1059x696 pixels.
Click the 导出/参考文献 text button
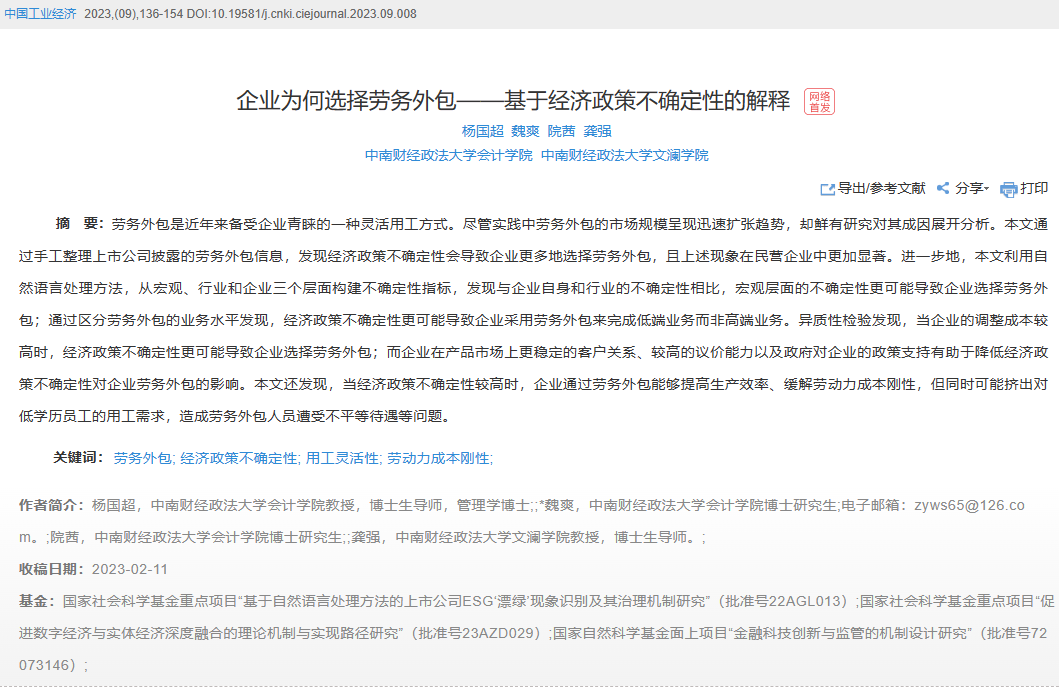pyautogui.click(x=881, y=189)
